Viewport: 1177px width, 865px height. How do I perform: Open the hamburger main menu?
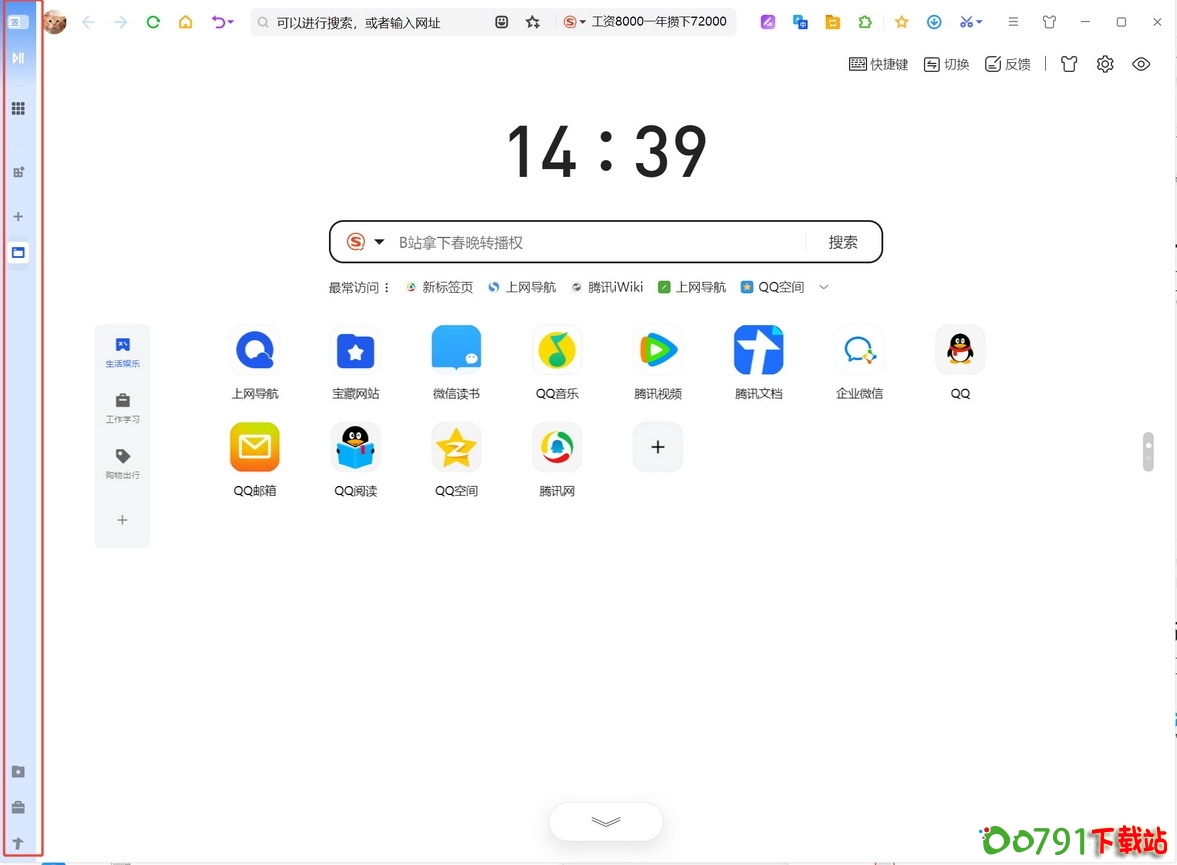click(x=1013, y=21)
